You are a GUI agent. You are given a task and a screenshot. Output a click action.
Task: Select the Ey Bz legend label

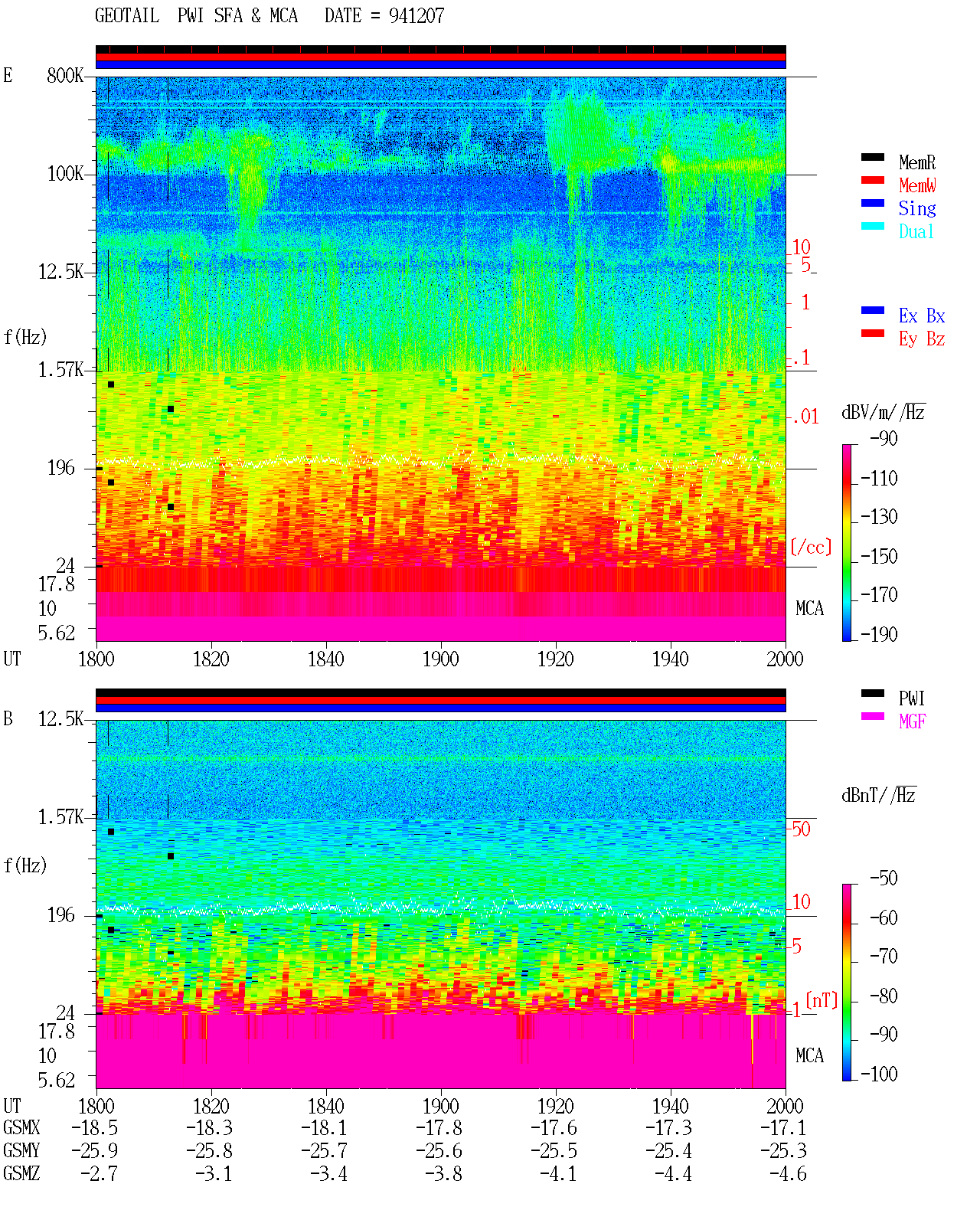click(x=922, y=339)
